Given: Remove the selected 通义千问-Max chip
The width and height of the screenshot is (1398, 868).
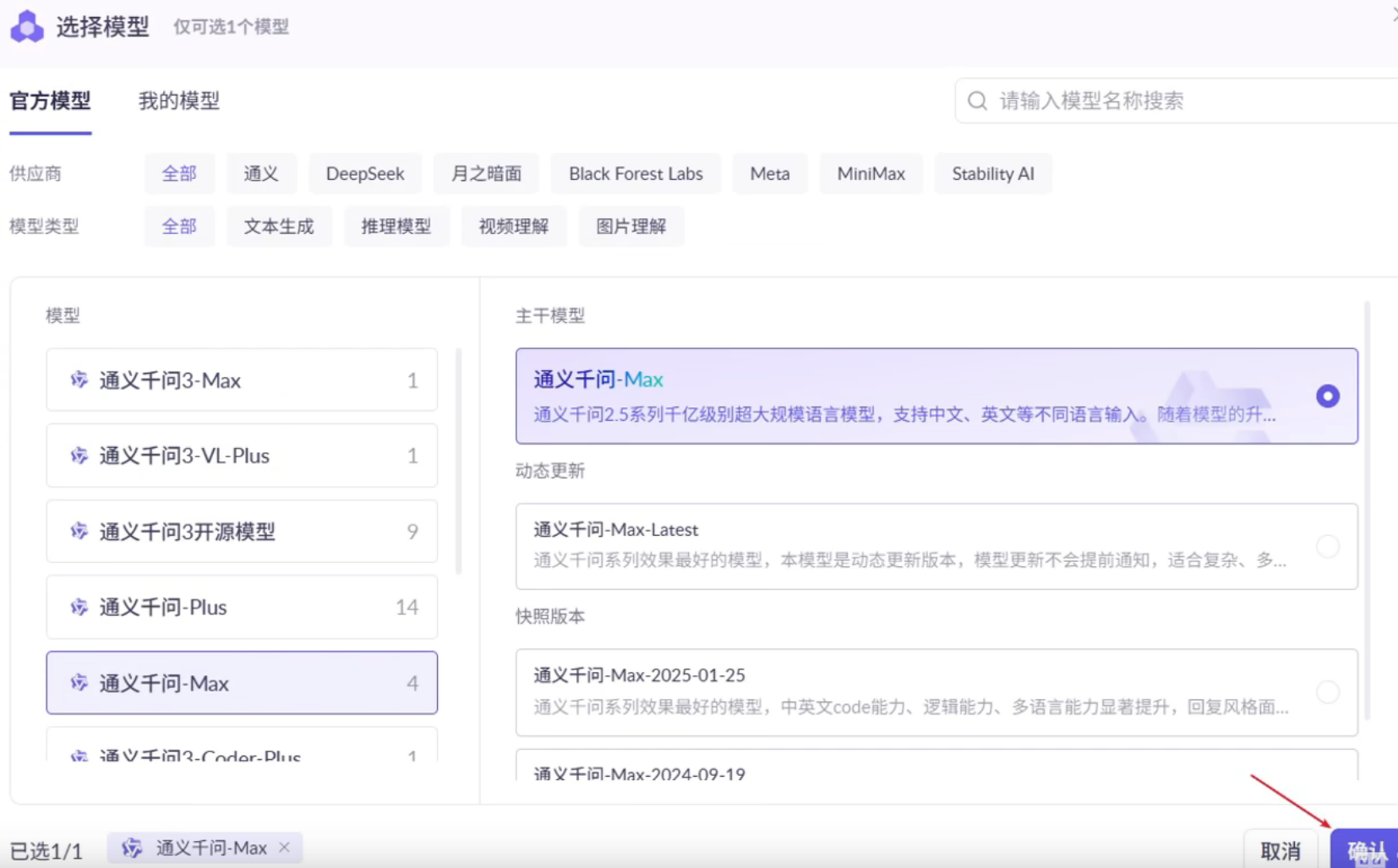Looking at the screenshot, I should click(285, 847).
